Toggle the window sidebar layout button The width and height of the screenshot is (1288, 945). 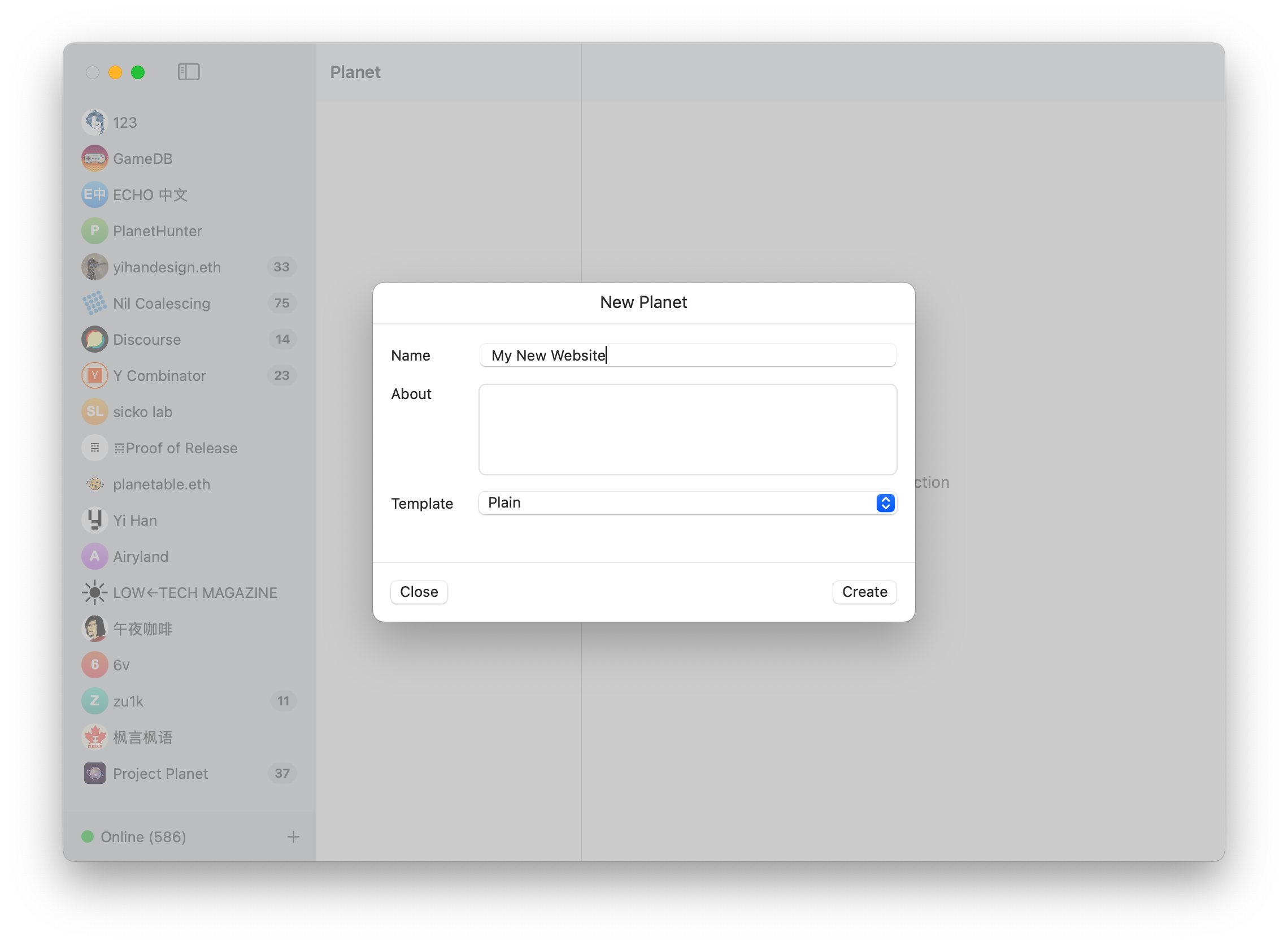189,72
